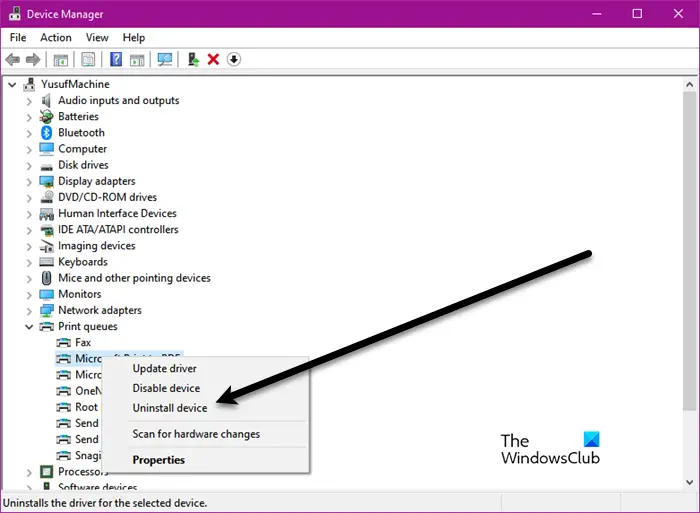The height and width of the screenshot is (513, 700).
Task: Click the Imaging devices camera icon
Action: 46,246
